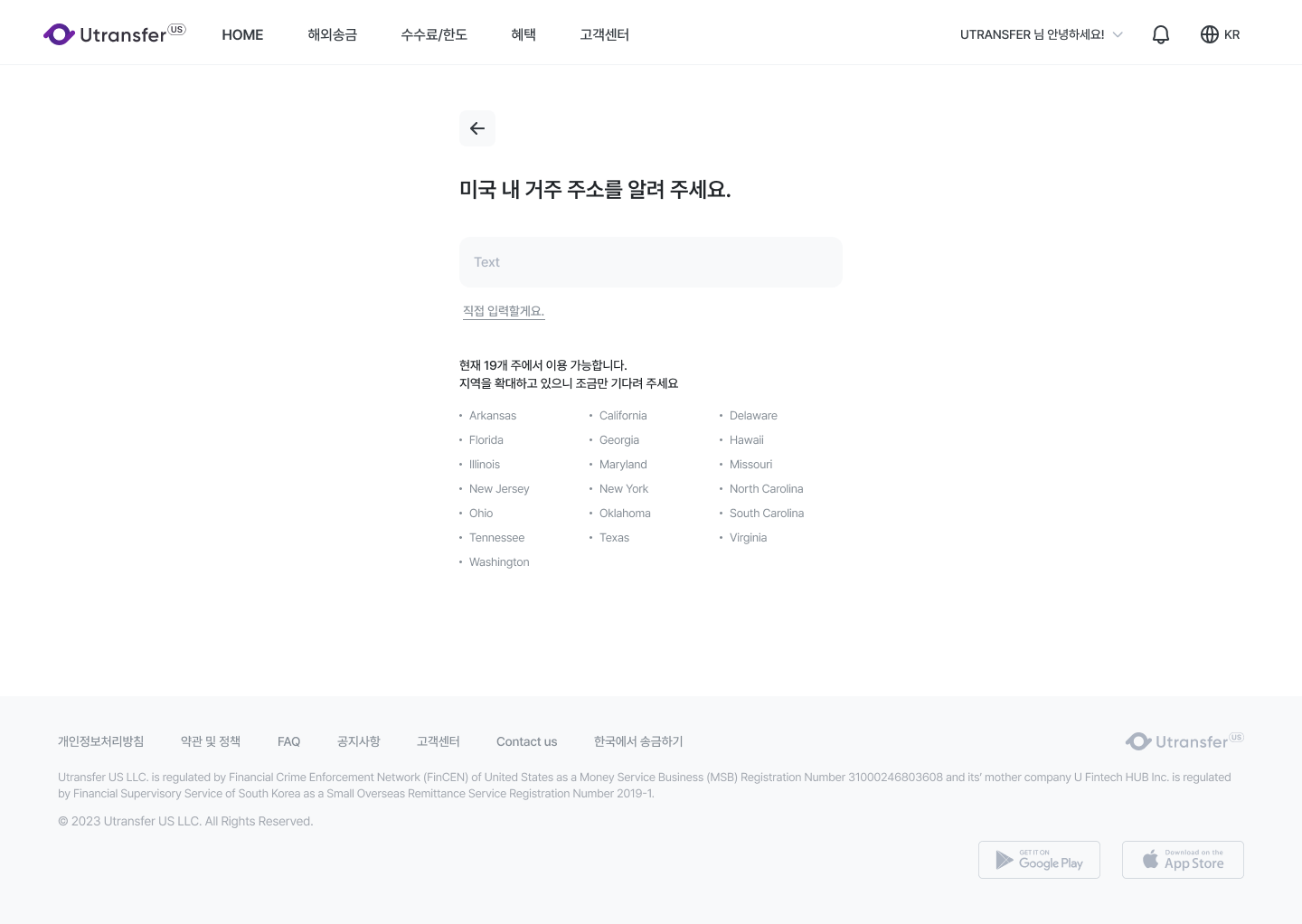Screen dimensions: 1302x924
Task: Click Arkansas in state list
Action: point(493,416)
